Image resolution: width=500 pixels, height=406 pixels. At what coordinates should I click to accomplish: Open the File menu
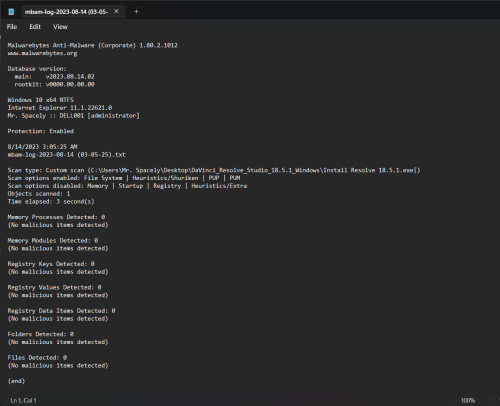[x=12, y=27]
